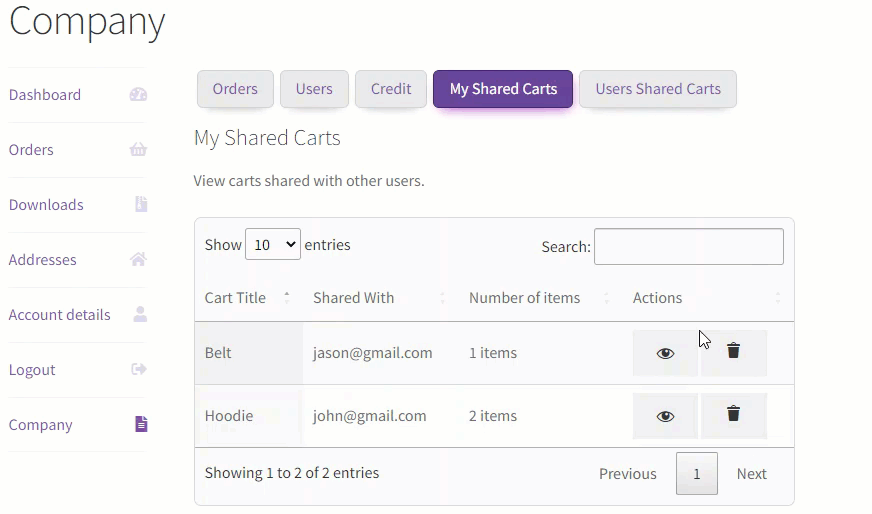Select pagination page 1 button

click(x=697, y=473)
